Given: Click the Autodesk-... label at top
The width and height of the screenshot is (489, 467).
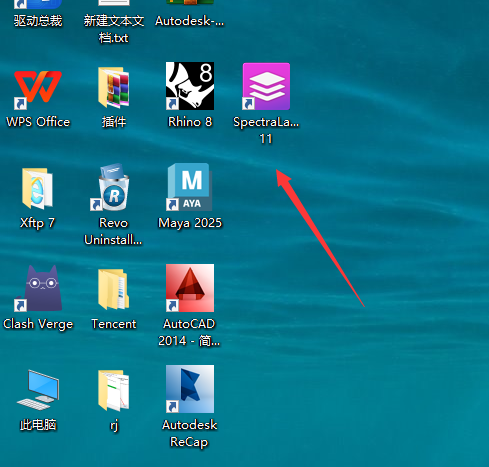Looking at the screenshot, I should (190, 21).
